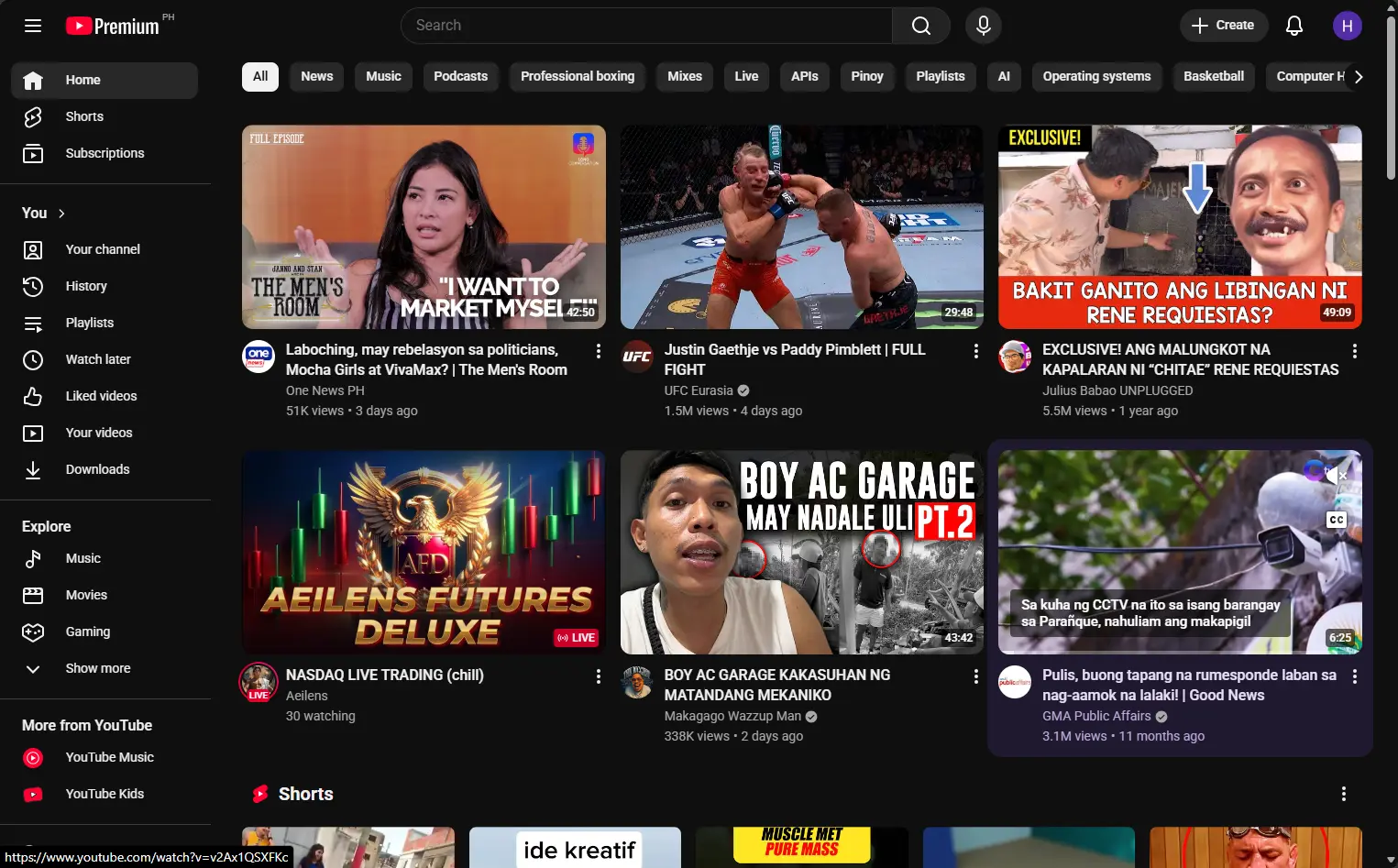Screen dimensions: 1398x868
Task: Expand Show more under Explore
Action: [x=105, y=669]
